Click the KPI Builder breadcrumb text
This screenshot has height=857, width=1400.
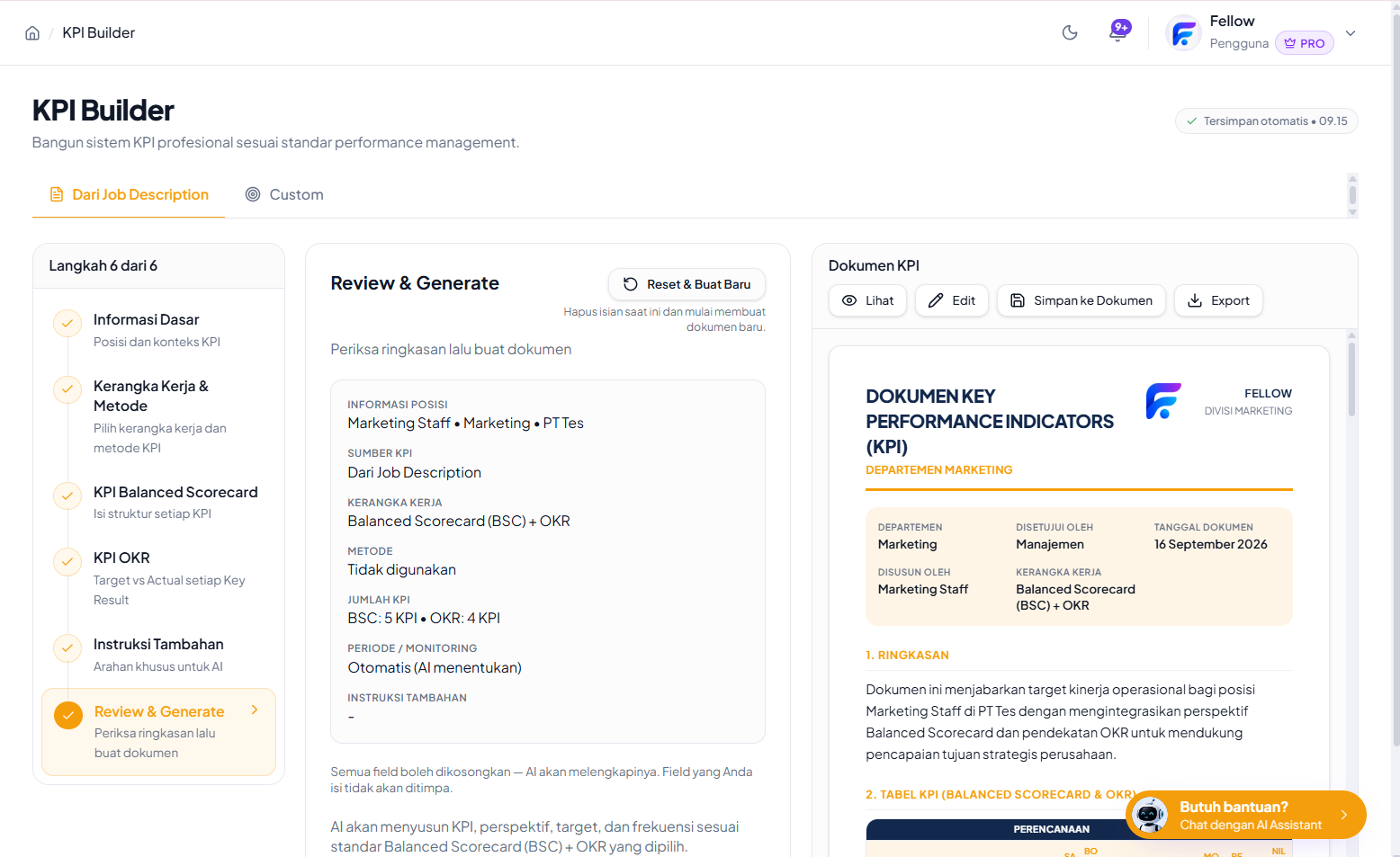99,33
